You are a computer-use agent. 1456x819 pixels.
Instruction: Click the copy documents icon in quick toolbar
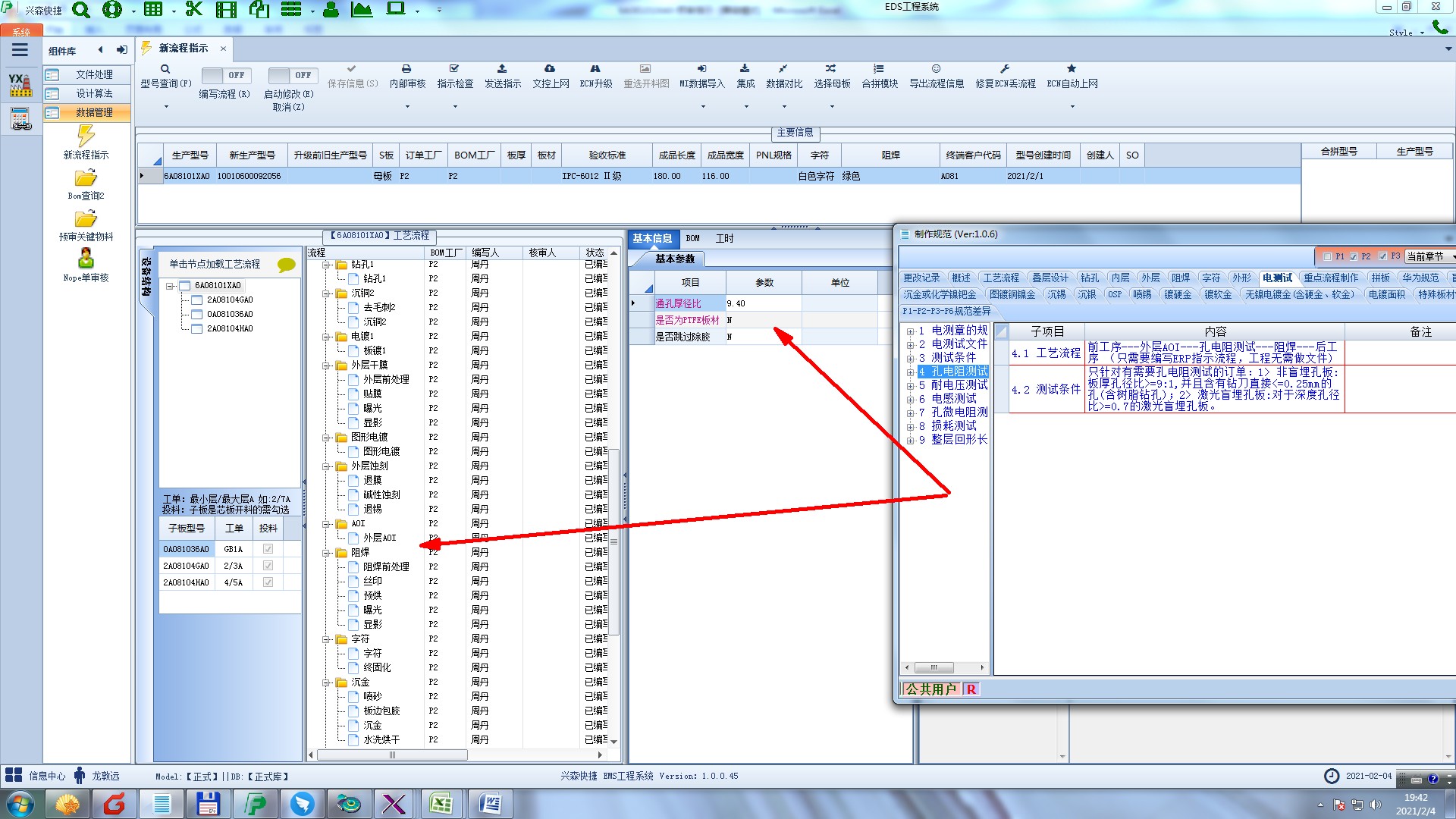[259, 10]
